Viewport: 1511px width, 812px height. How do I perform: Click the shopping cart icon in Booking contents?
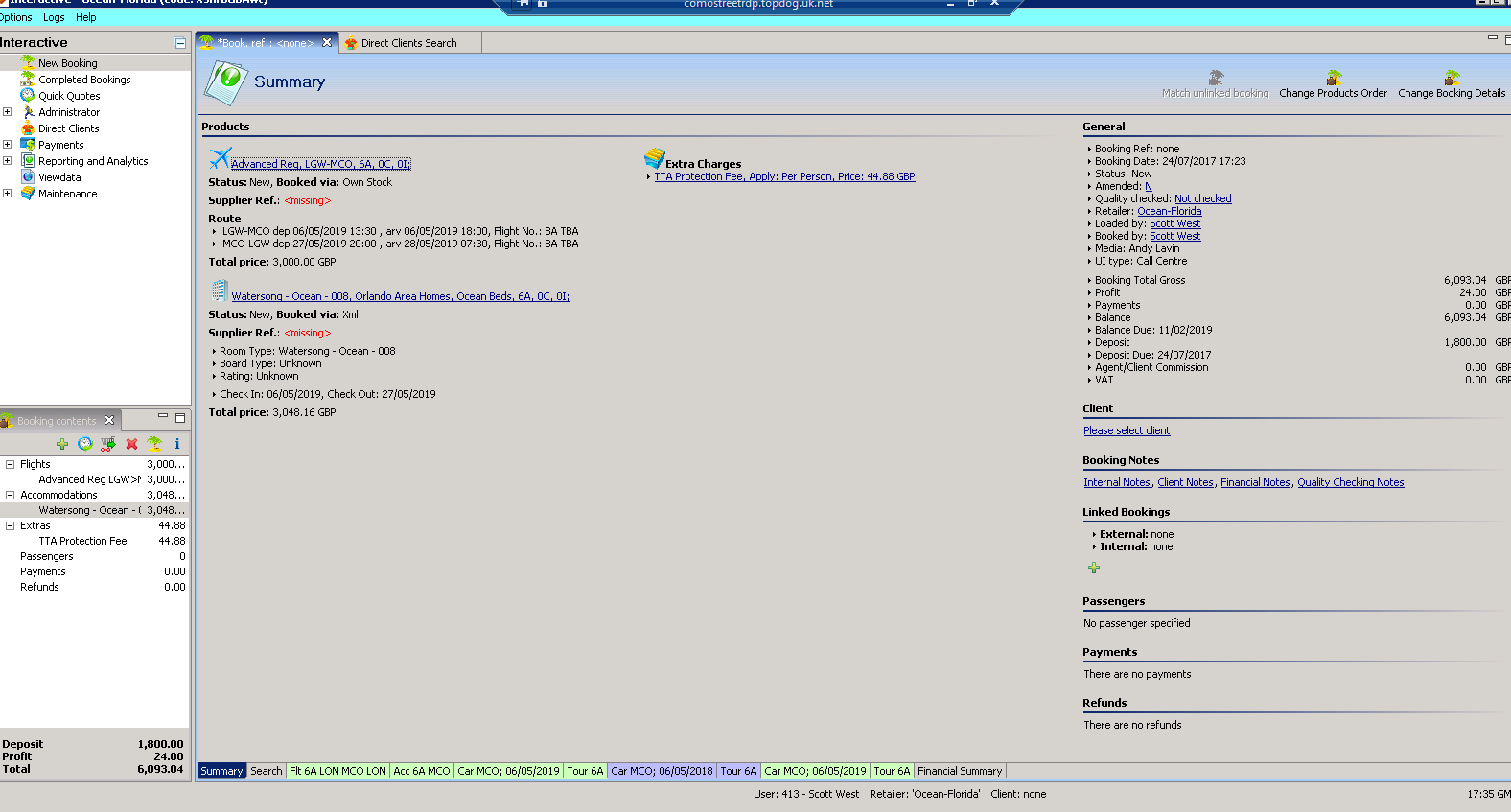tap(108, 444)
